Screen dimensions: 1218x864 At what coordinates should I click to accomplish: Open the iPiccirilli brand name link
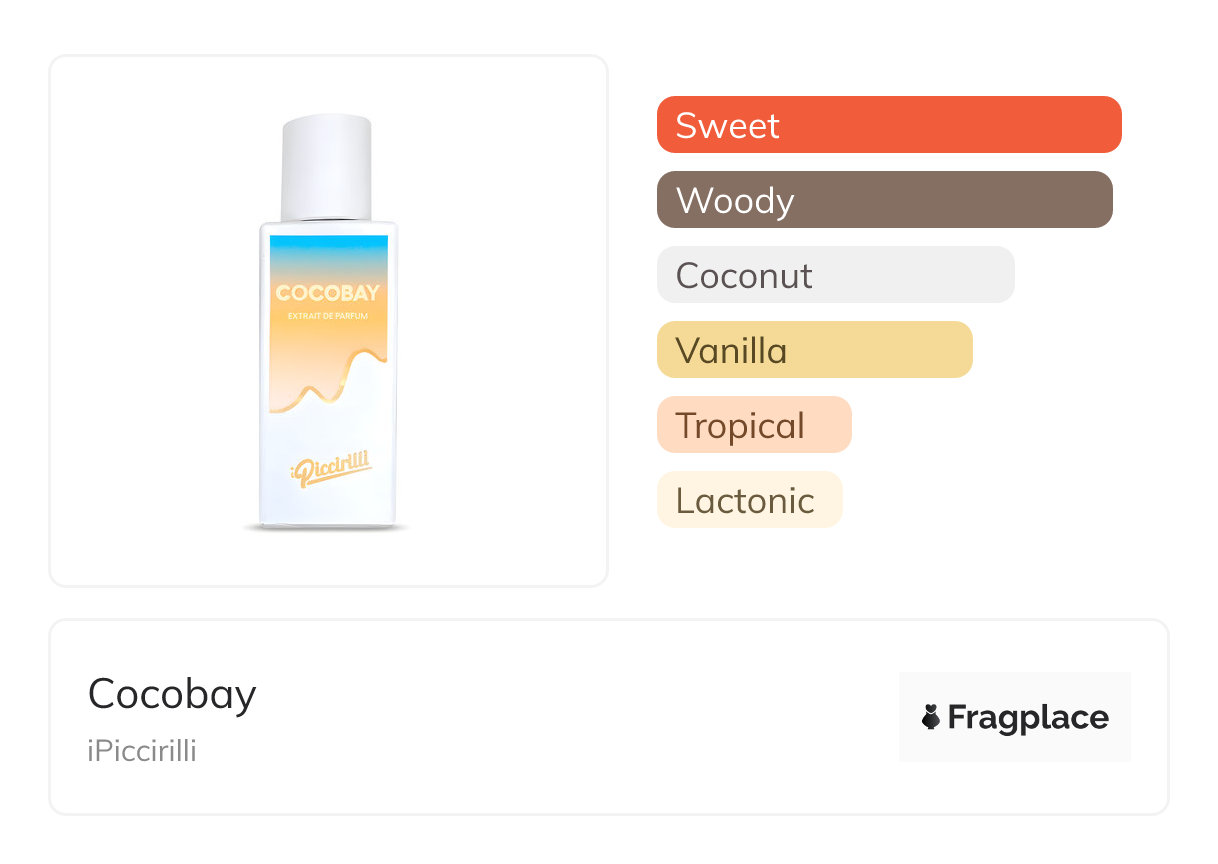[x=142, y=751]
